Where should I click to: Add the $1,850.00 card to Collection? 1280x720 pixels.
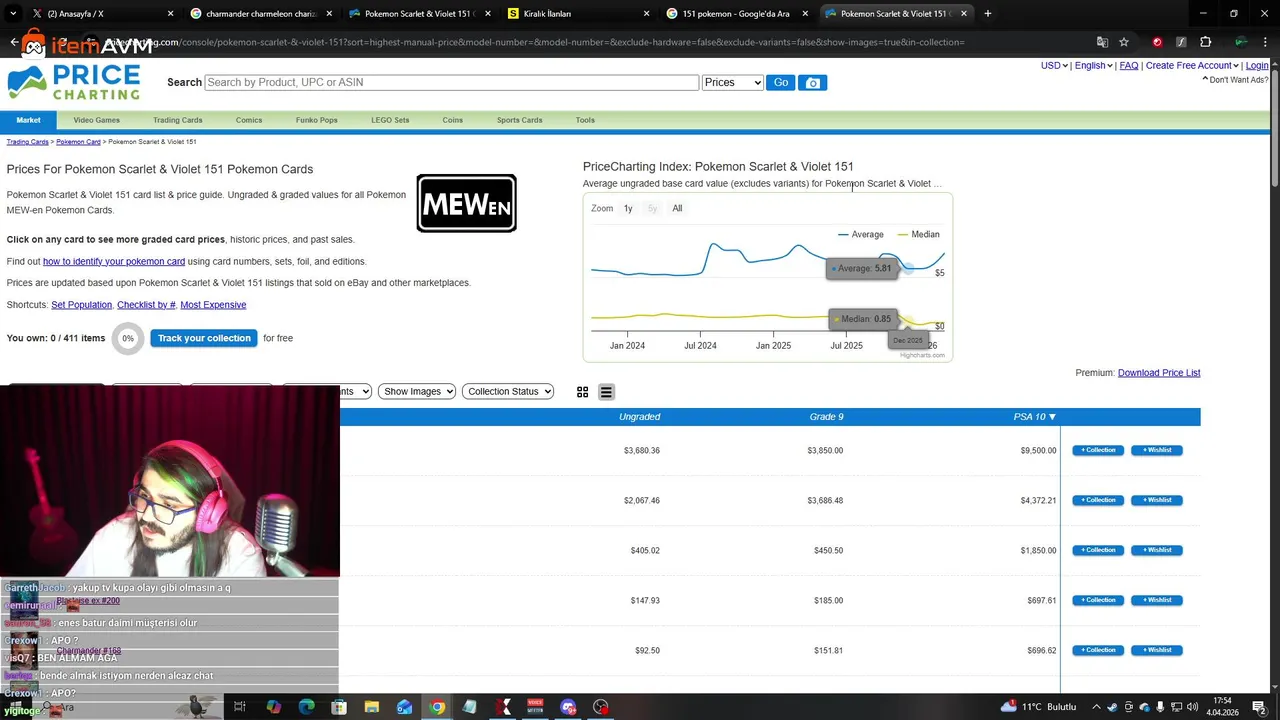pos(1098,550)
